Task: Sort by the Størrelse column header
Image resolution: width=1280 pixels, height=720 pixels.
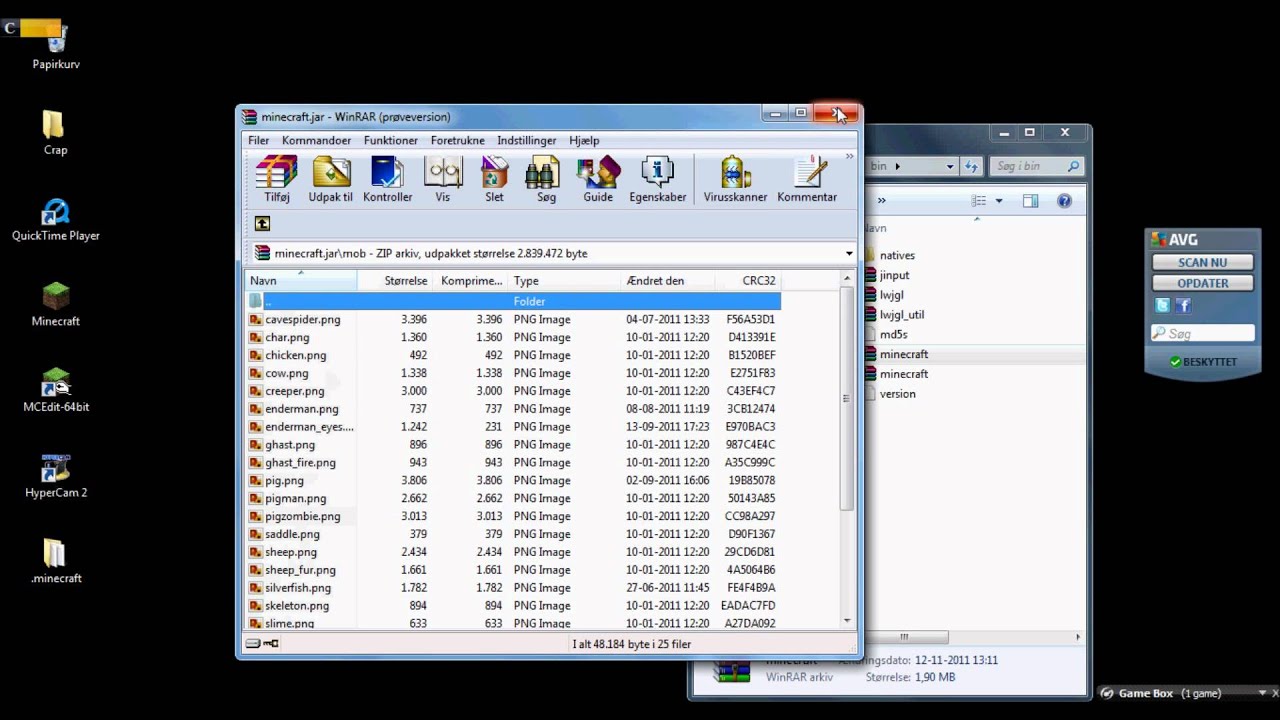Action: coord(395,281)
